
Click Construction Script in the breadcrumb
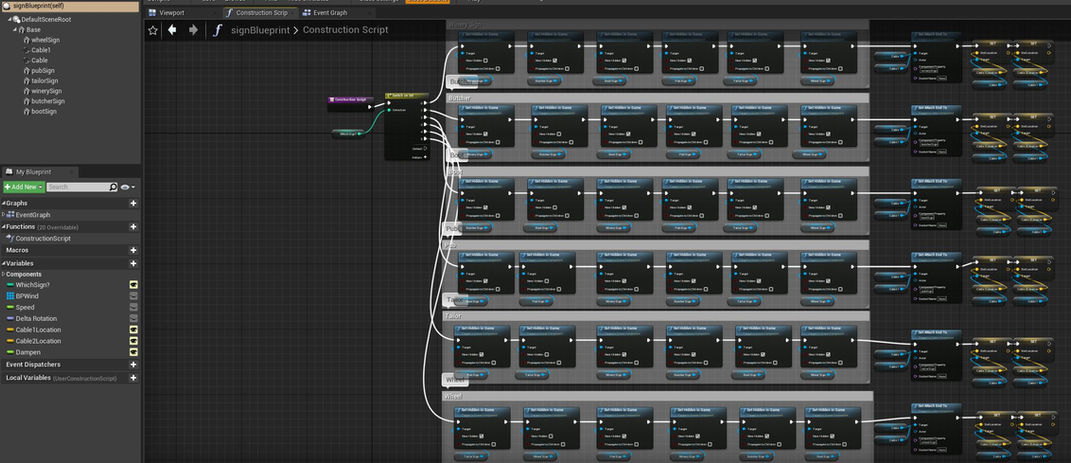point(346,30)
